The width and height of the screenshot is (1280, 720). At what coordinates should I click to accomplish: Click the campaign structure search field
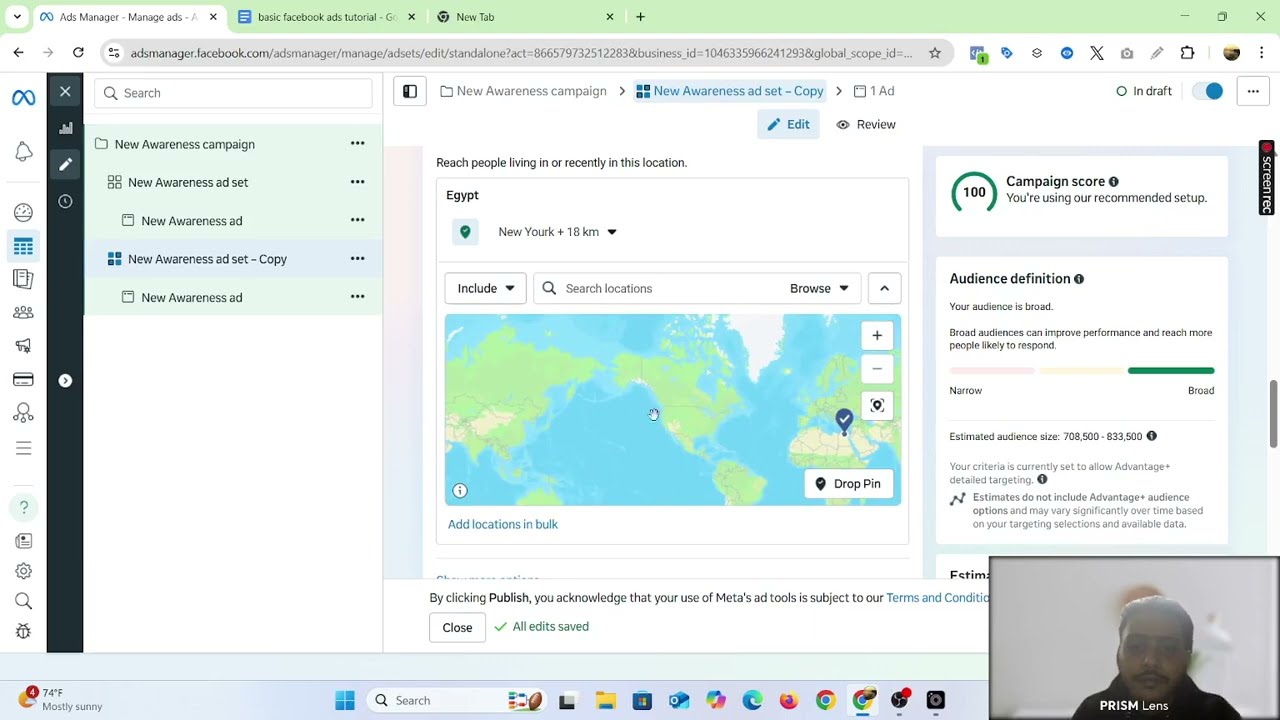pyautogui.click(x=233, y=93)
